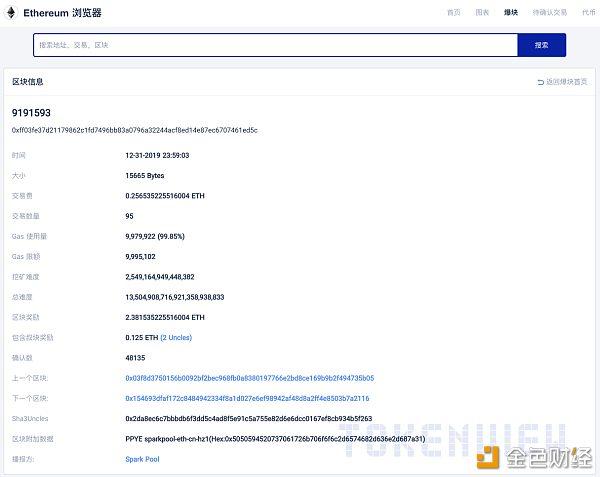Click the Ethereum diamond logo icon
This screenshot has width=600, height=477.
[x=11, y=13]
